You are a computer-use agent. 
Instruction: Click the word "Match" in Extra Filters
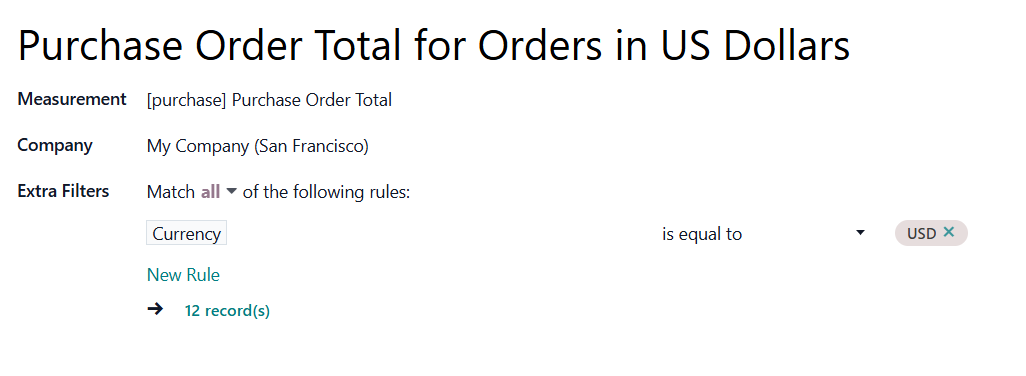coord(171,192)
